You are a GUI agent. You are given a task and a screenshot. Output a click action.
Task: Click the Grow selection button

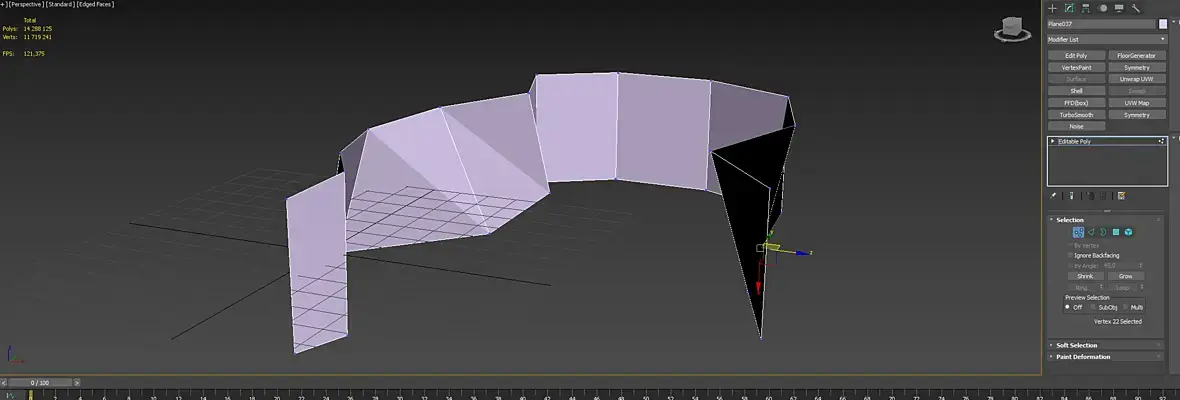pos(1125,276)
